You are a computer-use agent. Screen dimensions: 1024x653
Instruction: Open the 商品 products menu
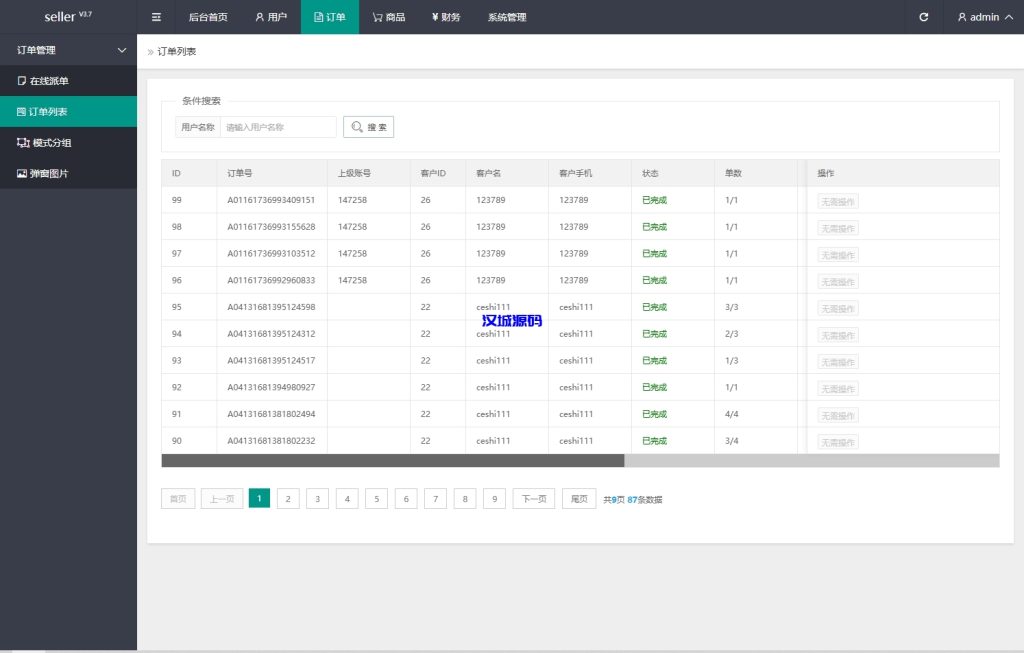388,17
